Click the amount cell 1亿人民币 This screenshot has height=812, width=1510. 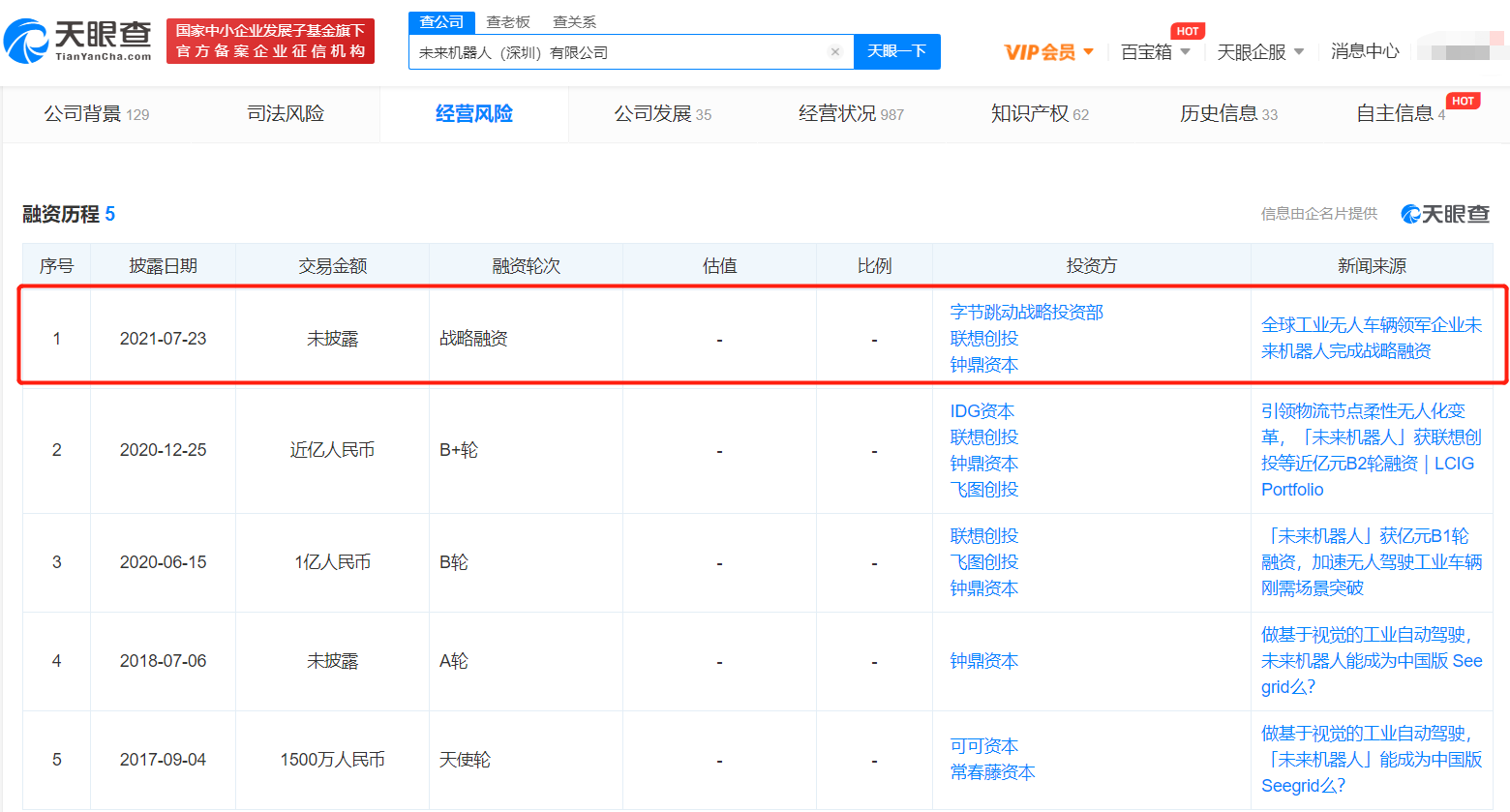tap(333, 562)
